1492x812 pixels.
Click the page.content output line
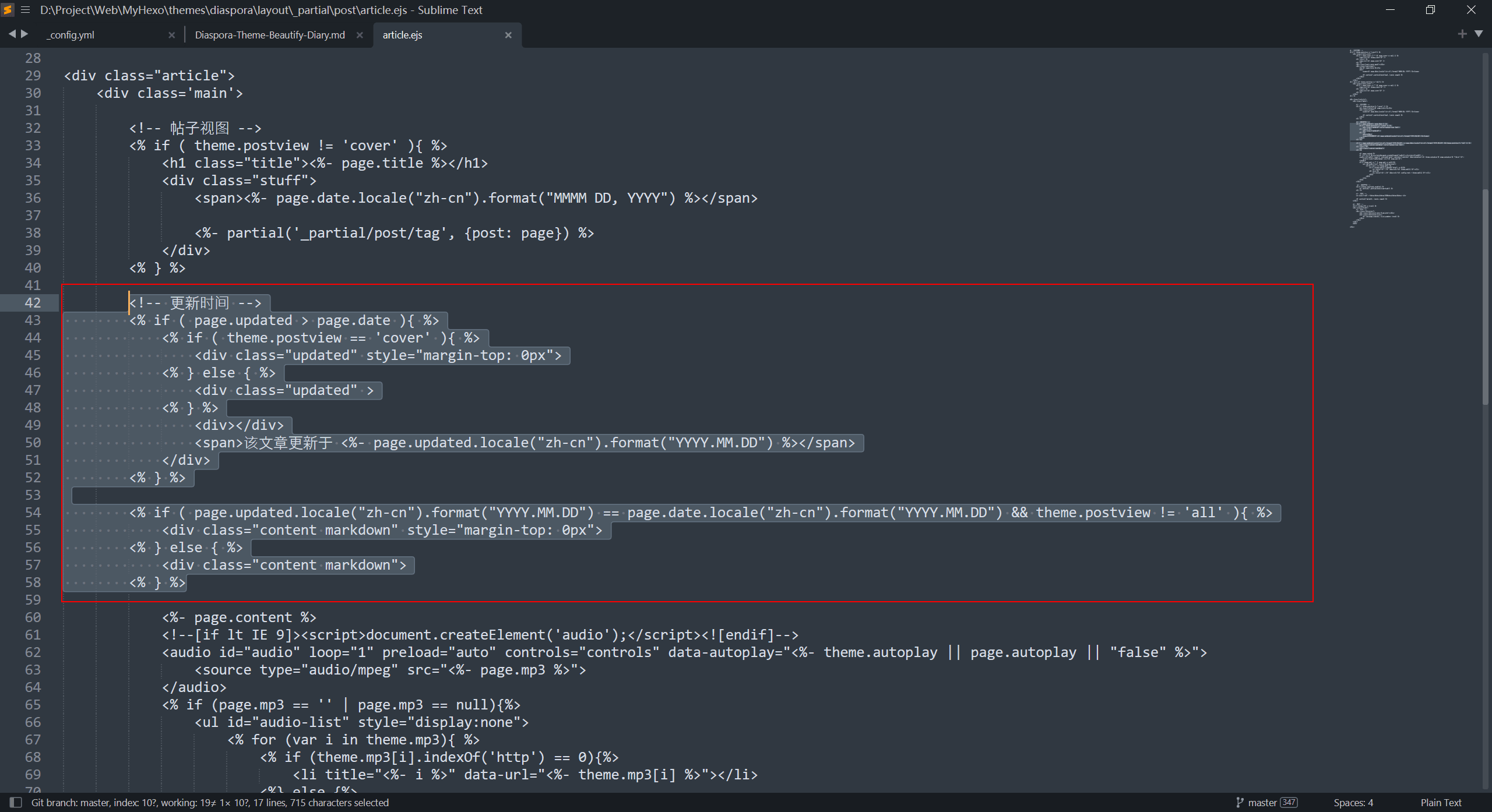click(239, 617)
